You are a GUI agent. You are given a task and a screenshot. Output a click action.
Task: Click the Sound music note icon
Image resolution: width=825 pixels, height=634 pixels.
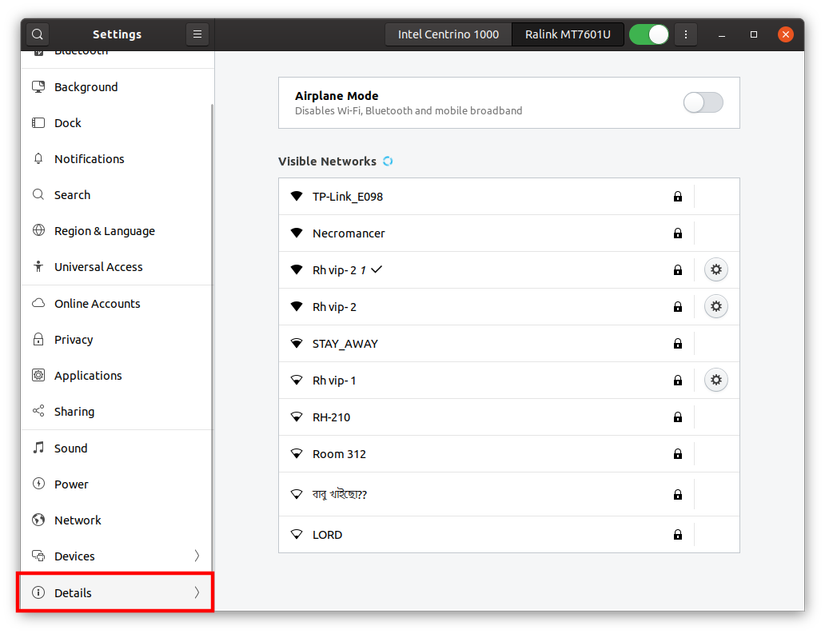pyautogui.click(x=38, y=447)
